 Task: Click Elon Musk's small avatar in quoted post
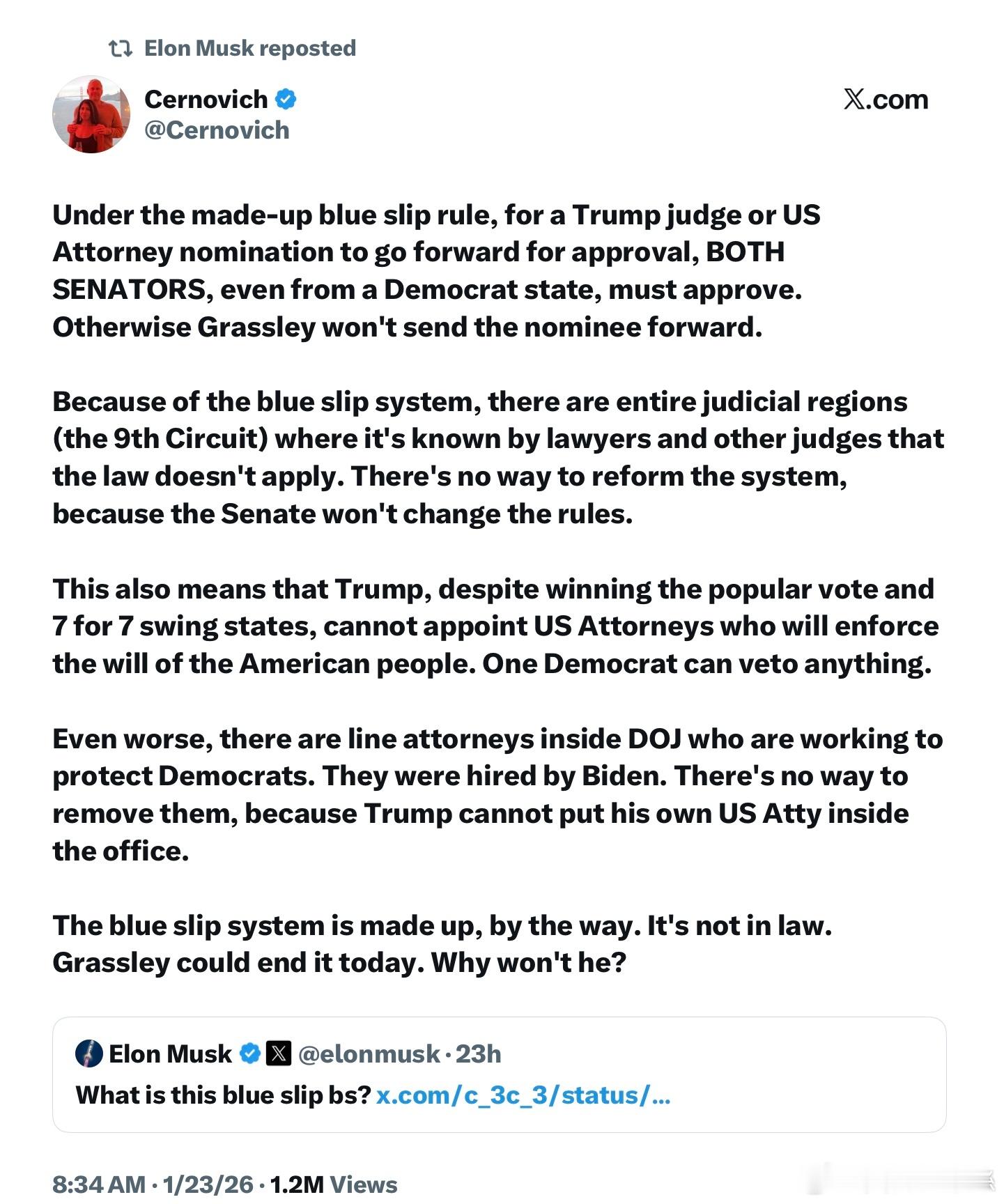89,1053
